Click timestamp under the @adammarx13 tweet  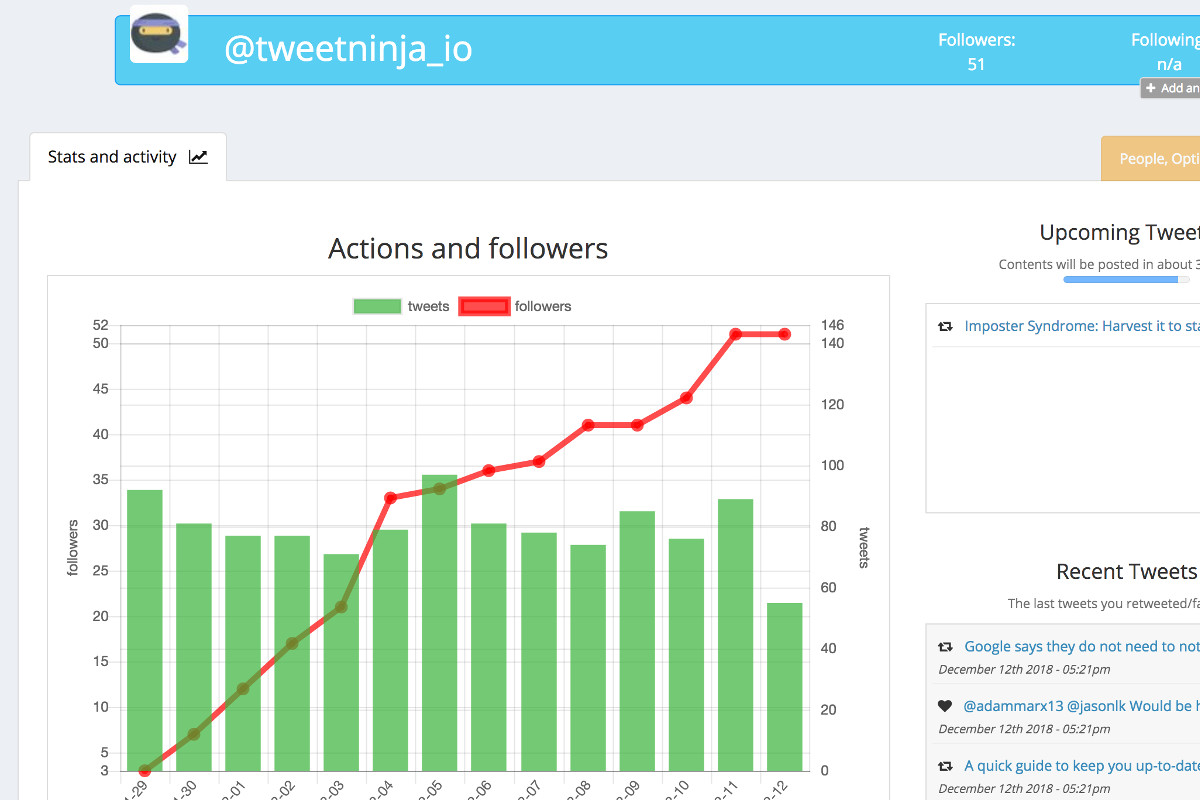coord(1024,729)
